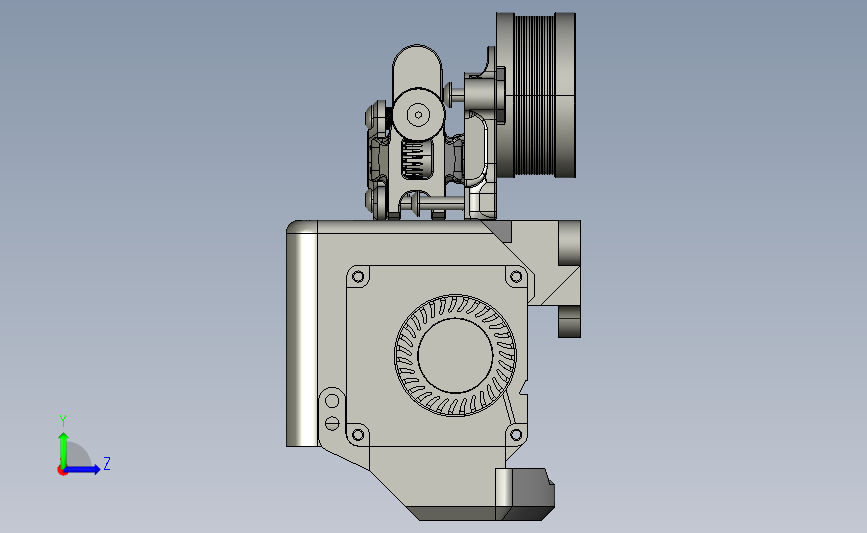Viewport: 867px width, 533px height.
Task: Select the large grooved knob at the top
Action: (536, 95)
